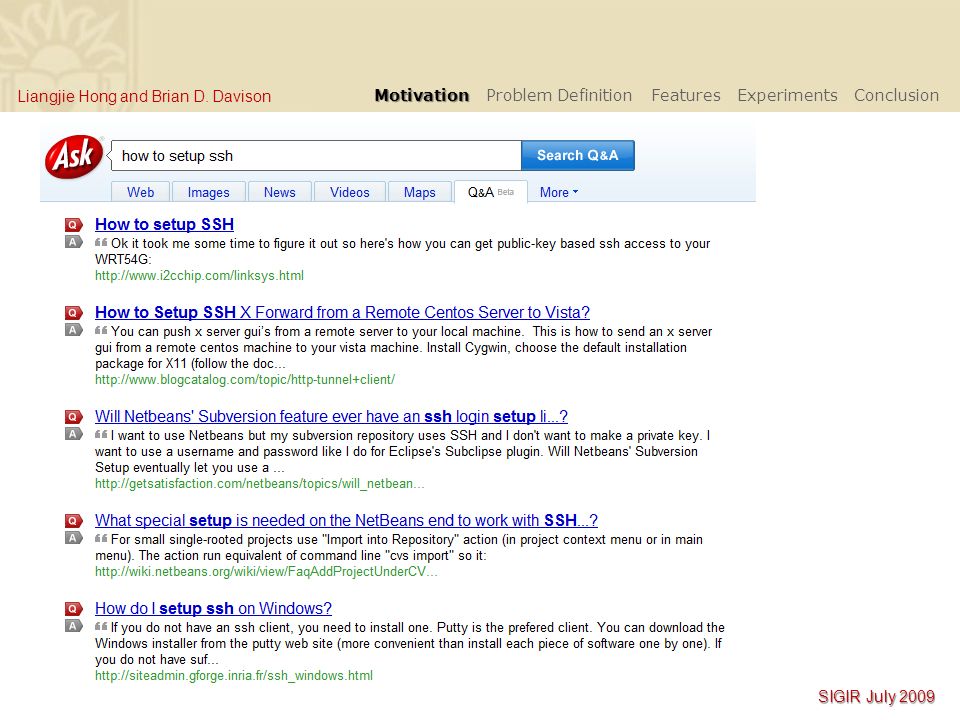Click the A icon beside 'If you do not have an ssh client'

point(73,626)
